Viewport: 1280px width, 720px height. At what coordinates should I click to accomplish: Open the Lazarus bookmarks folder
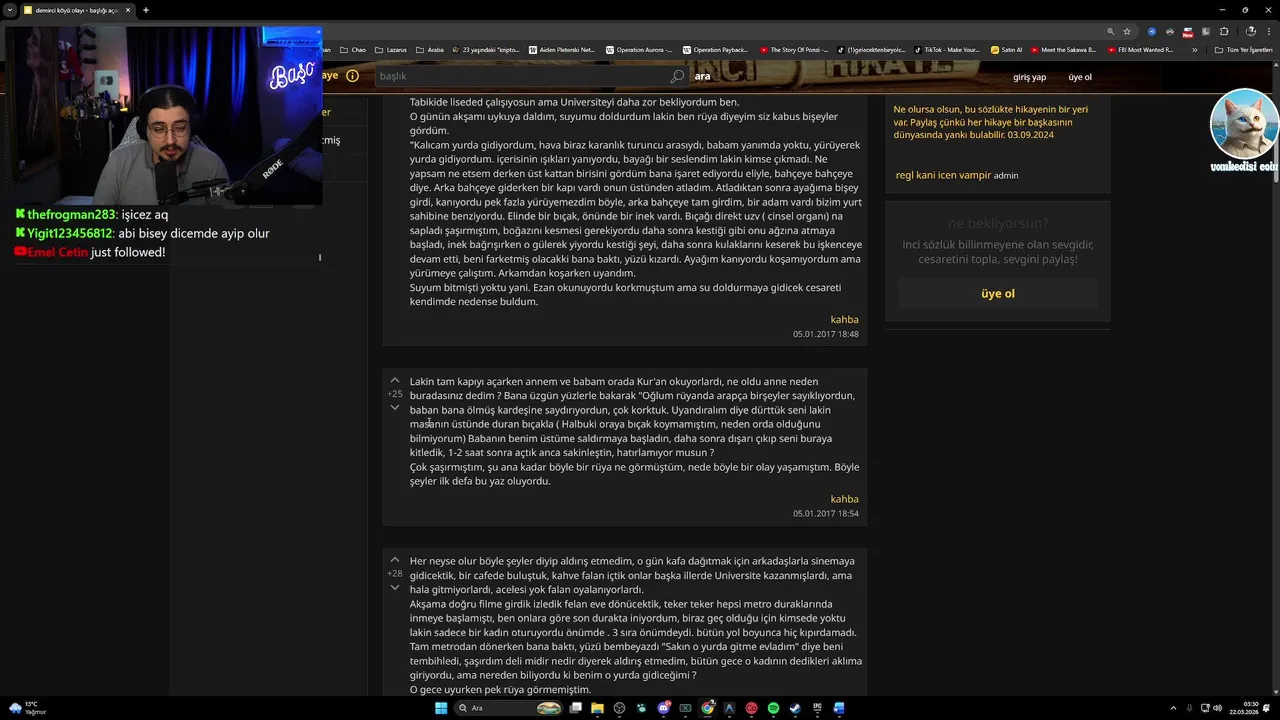tap(391, 50)
